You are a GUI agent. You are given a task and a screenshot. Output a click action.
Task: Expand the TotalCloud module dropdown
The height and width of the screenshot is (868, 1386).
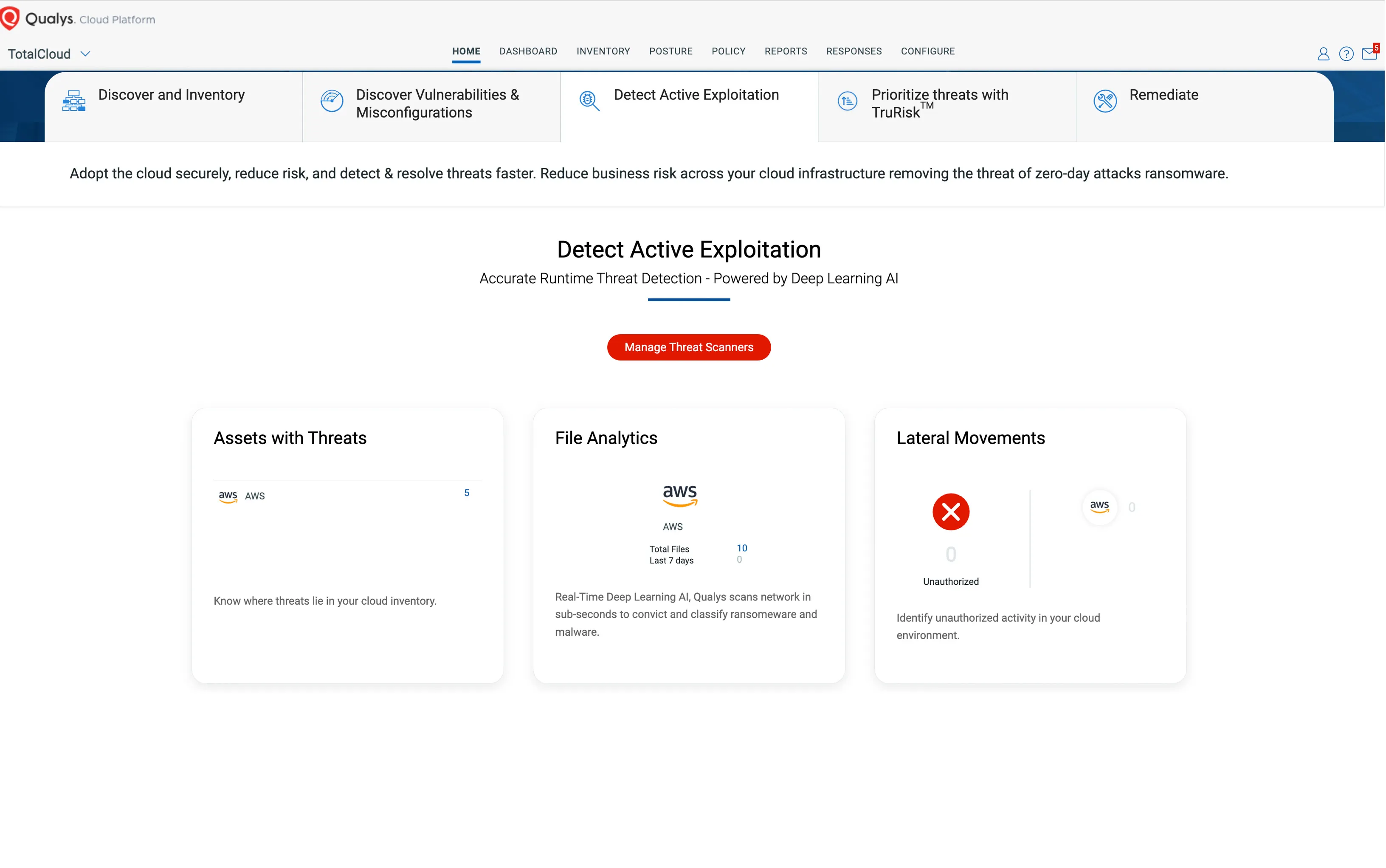85,54
